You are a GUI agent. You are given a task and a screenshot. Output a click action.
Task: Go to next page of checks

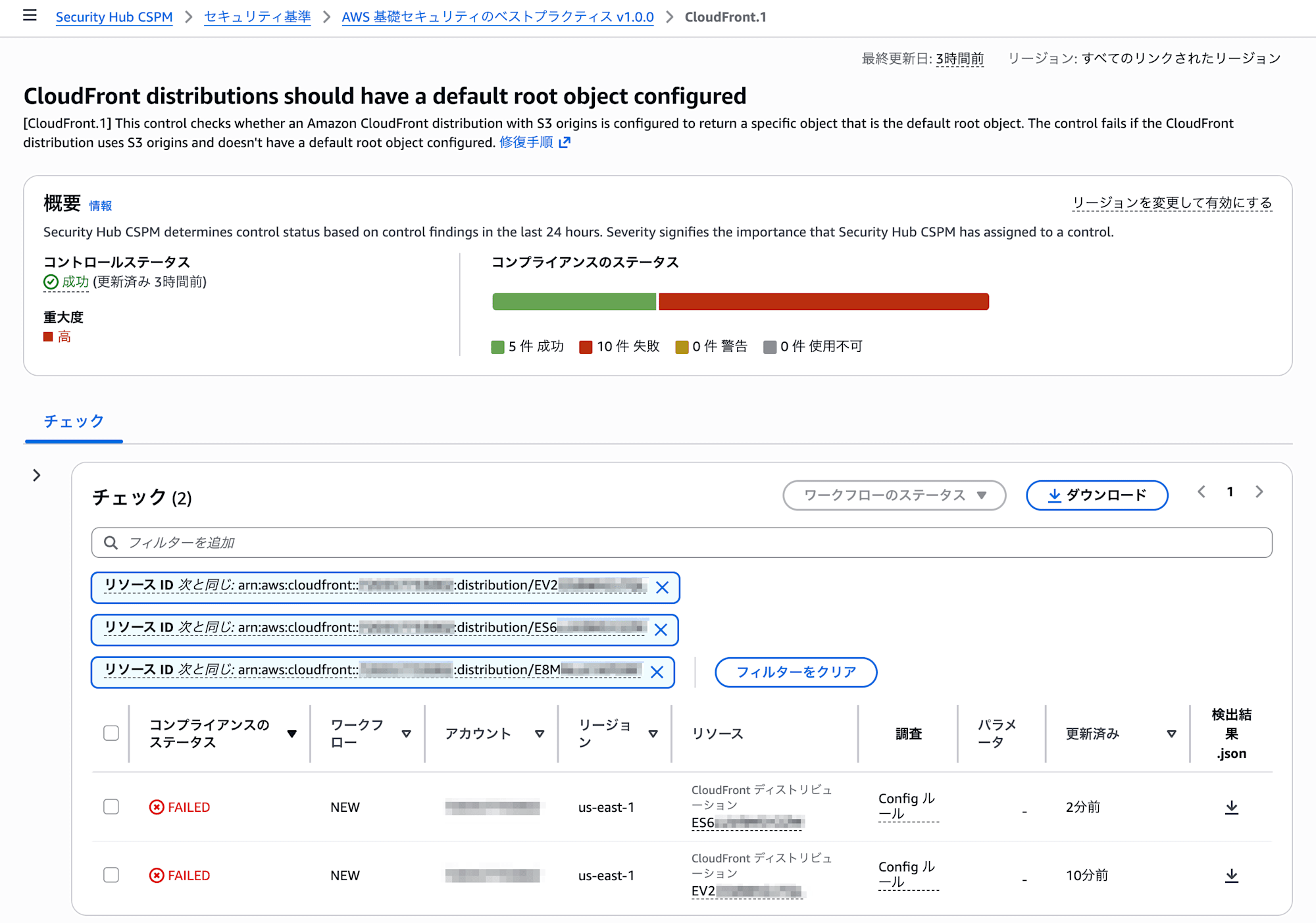pos(1259,492)
